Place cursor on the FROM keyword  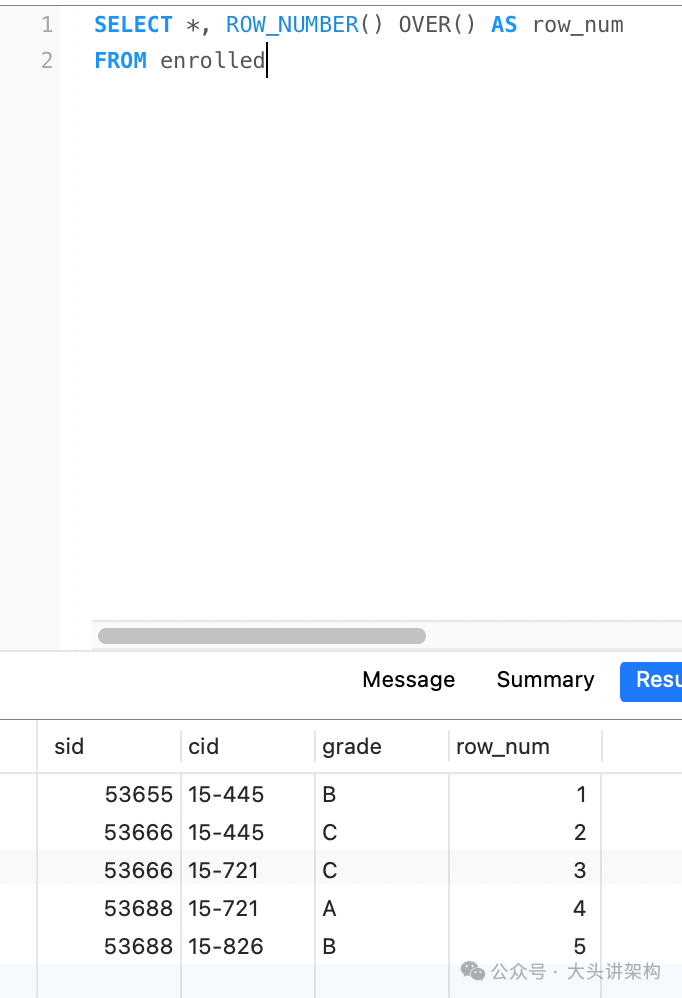(x=120, y=61)
